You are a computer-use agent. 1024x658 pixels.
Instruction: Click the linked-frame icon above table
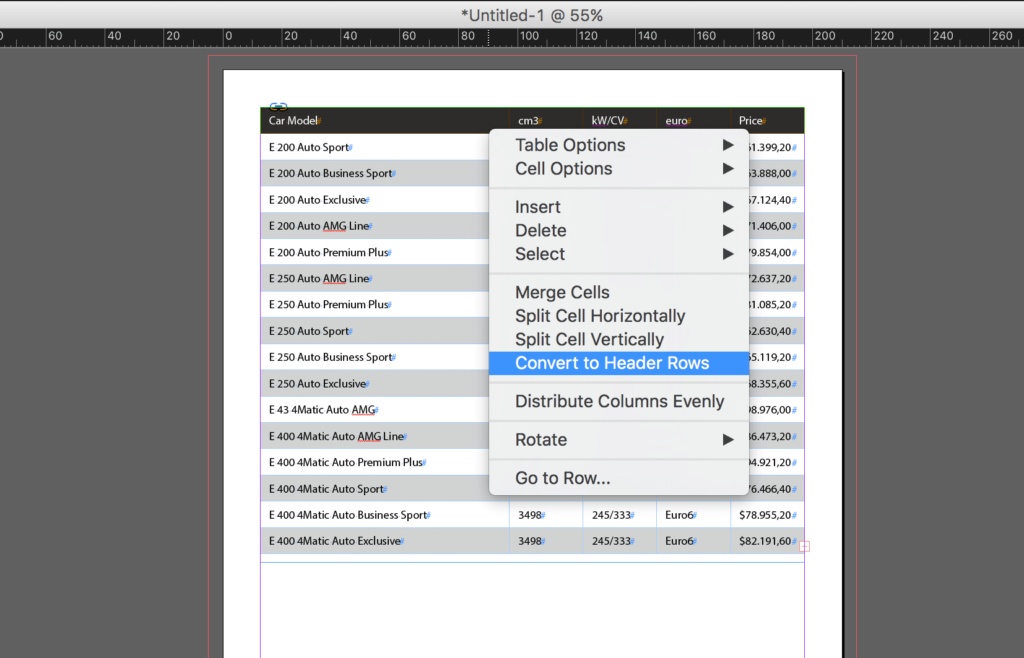278,106
